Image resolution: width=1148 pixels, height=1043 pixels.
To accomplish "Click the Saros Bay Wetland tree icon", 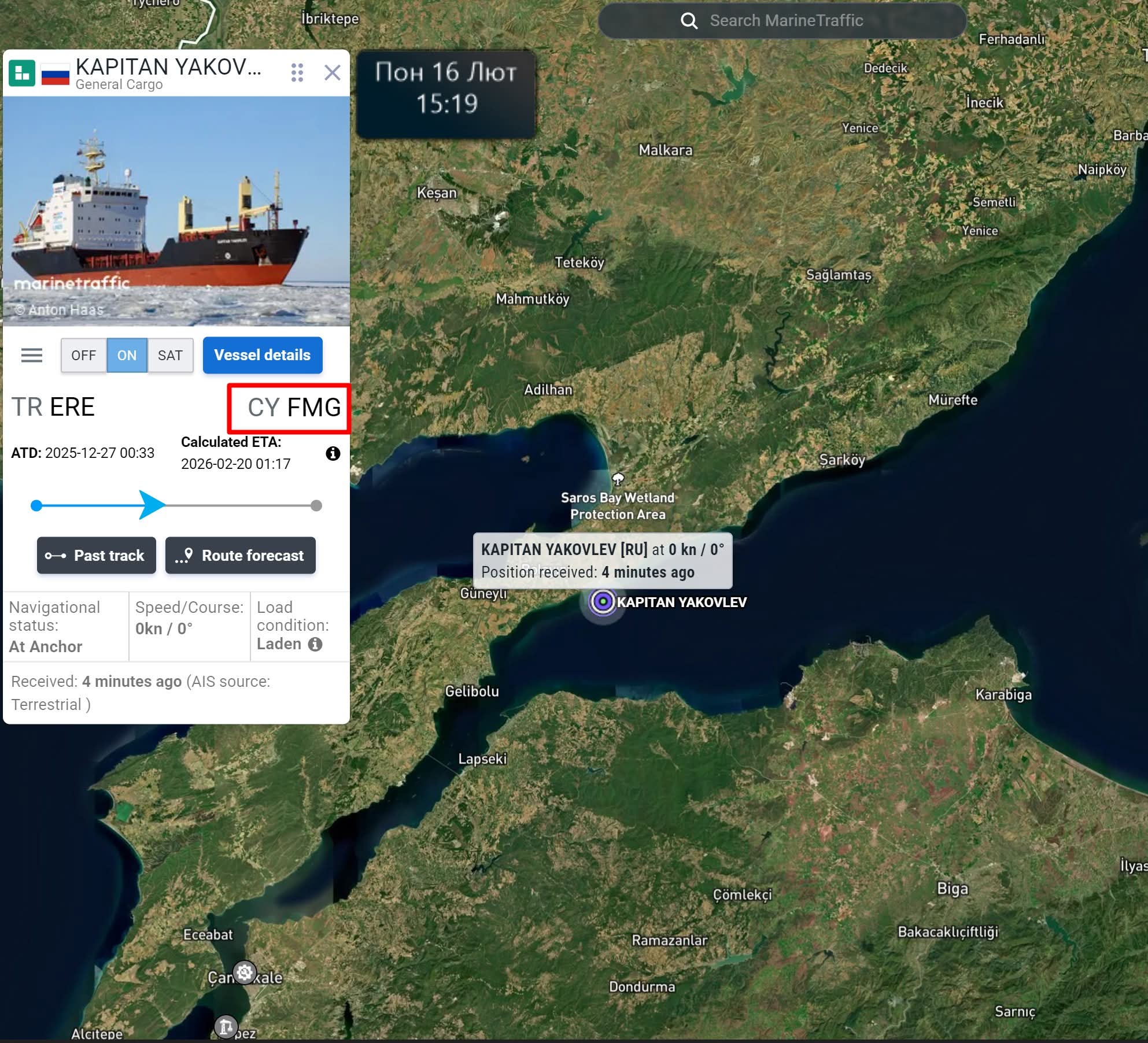I will point(618,479).
